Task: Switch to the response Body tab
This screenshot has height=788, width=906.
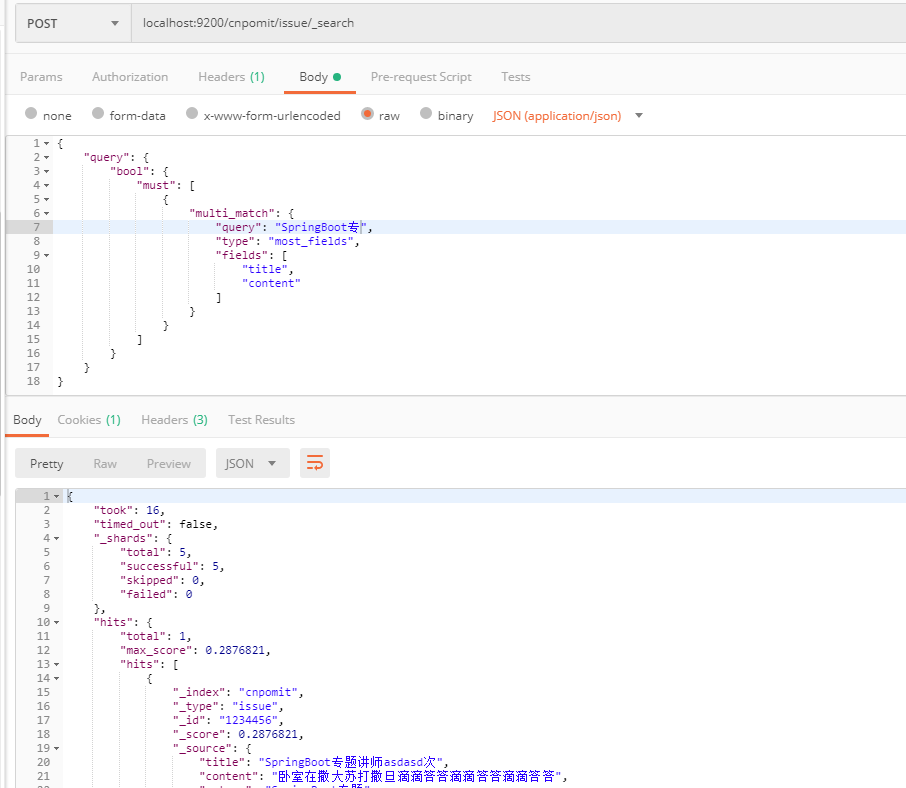Action: click(x=27, y=420)
